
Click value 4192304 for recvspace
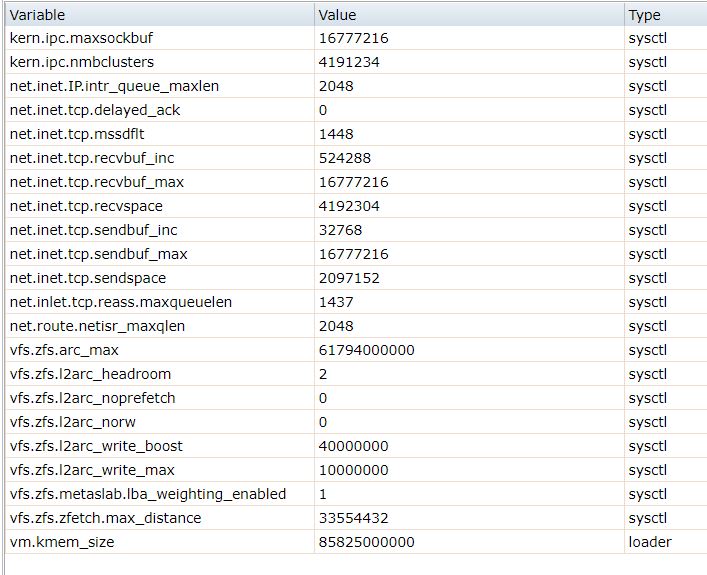coord(349,206)
